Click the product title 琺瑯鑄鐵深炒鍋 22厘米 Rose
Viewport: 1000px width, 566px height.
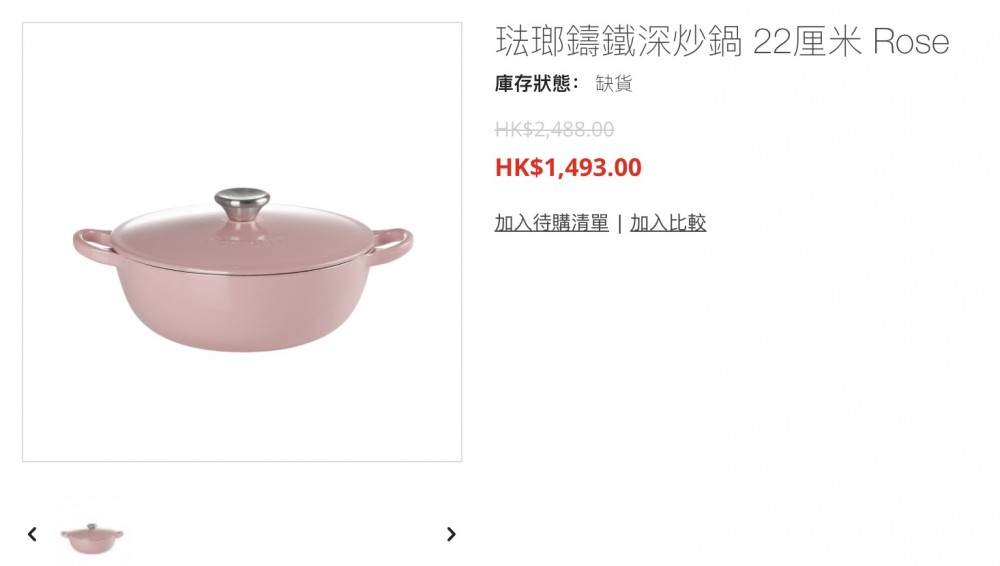(x=722, y=41)
